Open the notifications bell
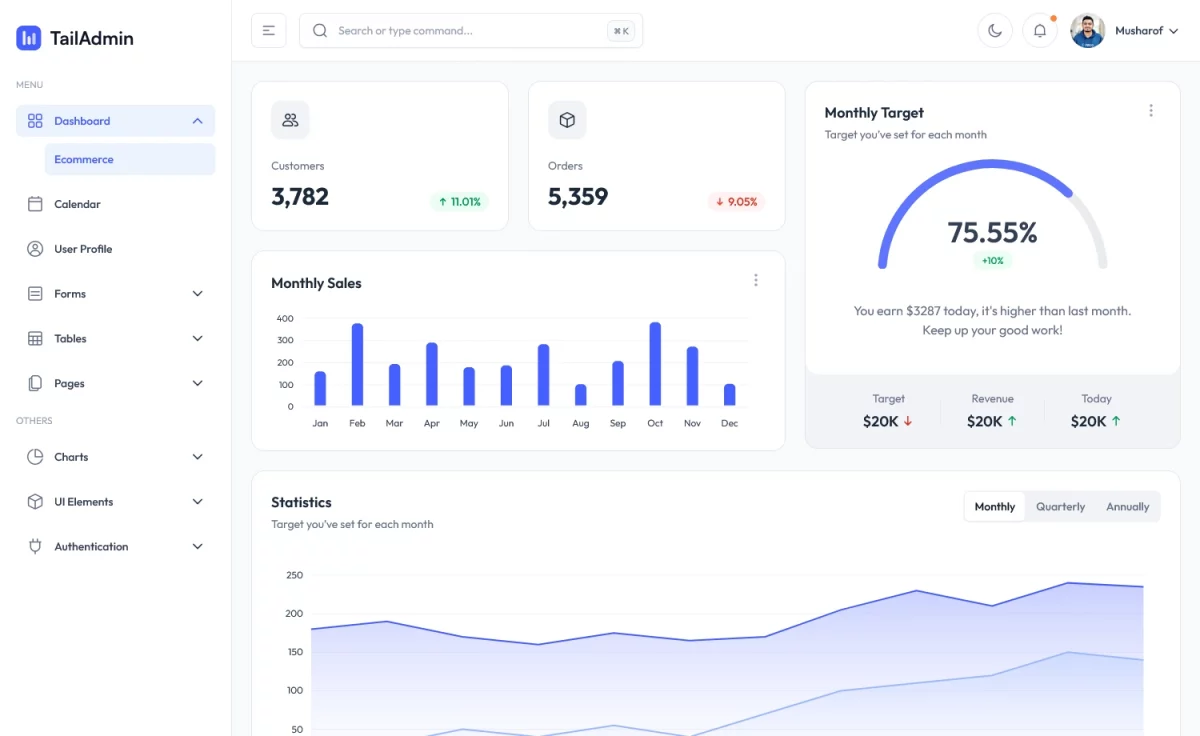The width and height of the screenshot is (1200, 736). pyautogui.click(x=1039, y=31)
